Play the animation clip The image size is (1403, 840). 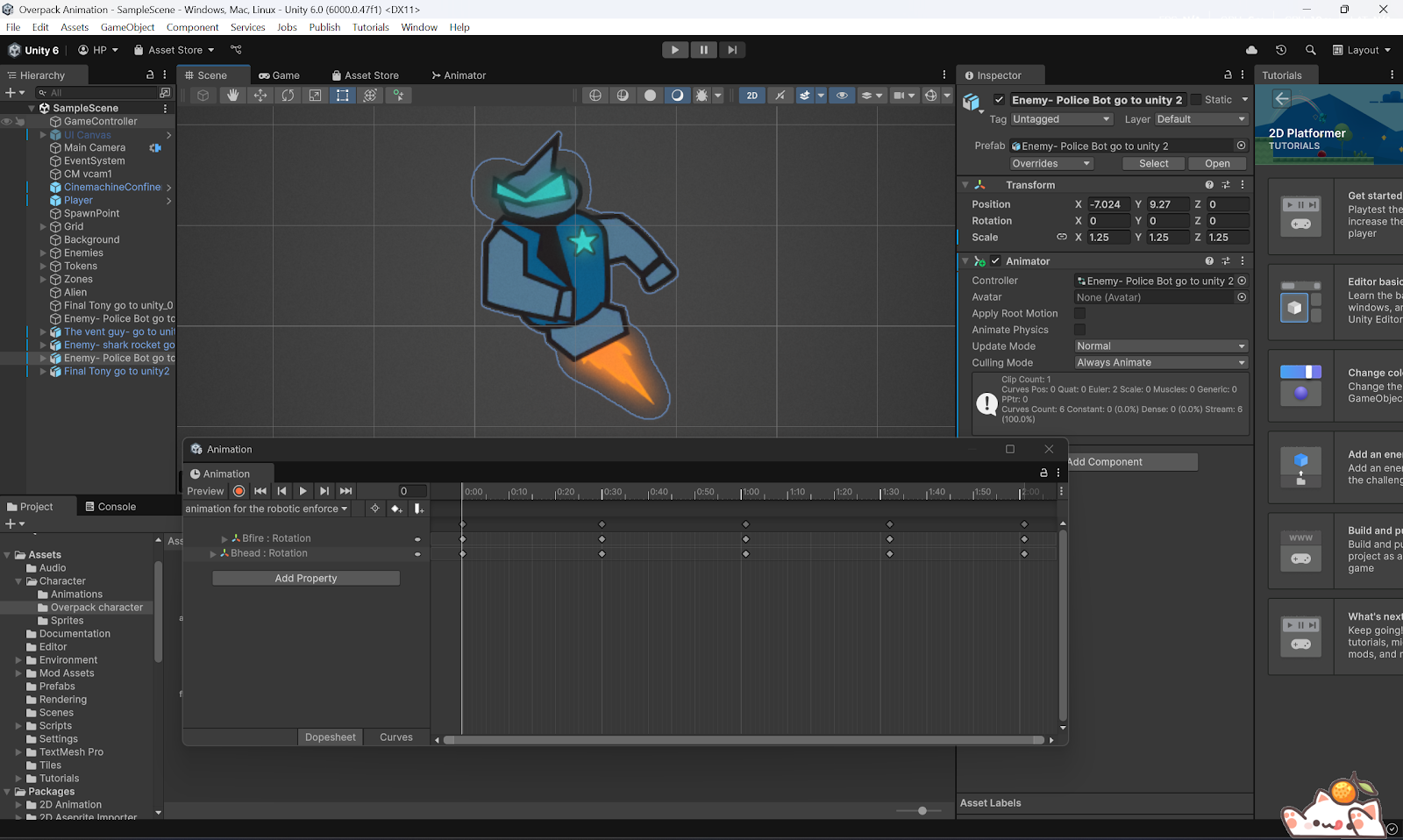point(303,491)
